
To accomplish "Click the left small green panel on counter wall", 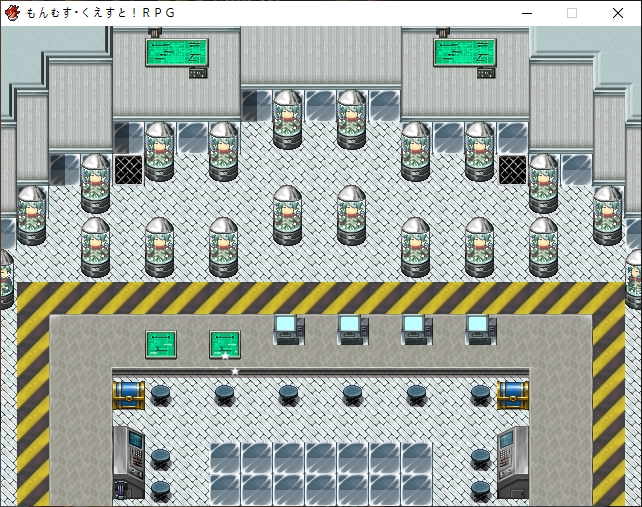I will tap(161, 345).
